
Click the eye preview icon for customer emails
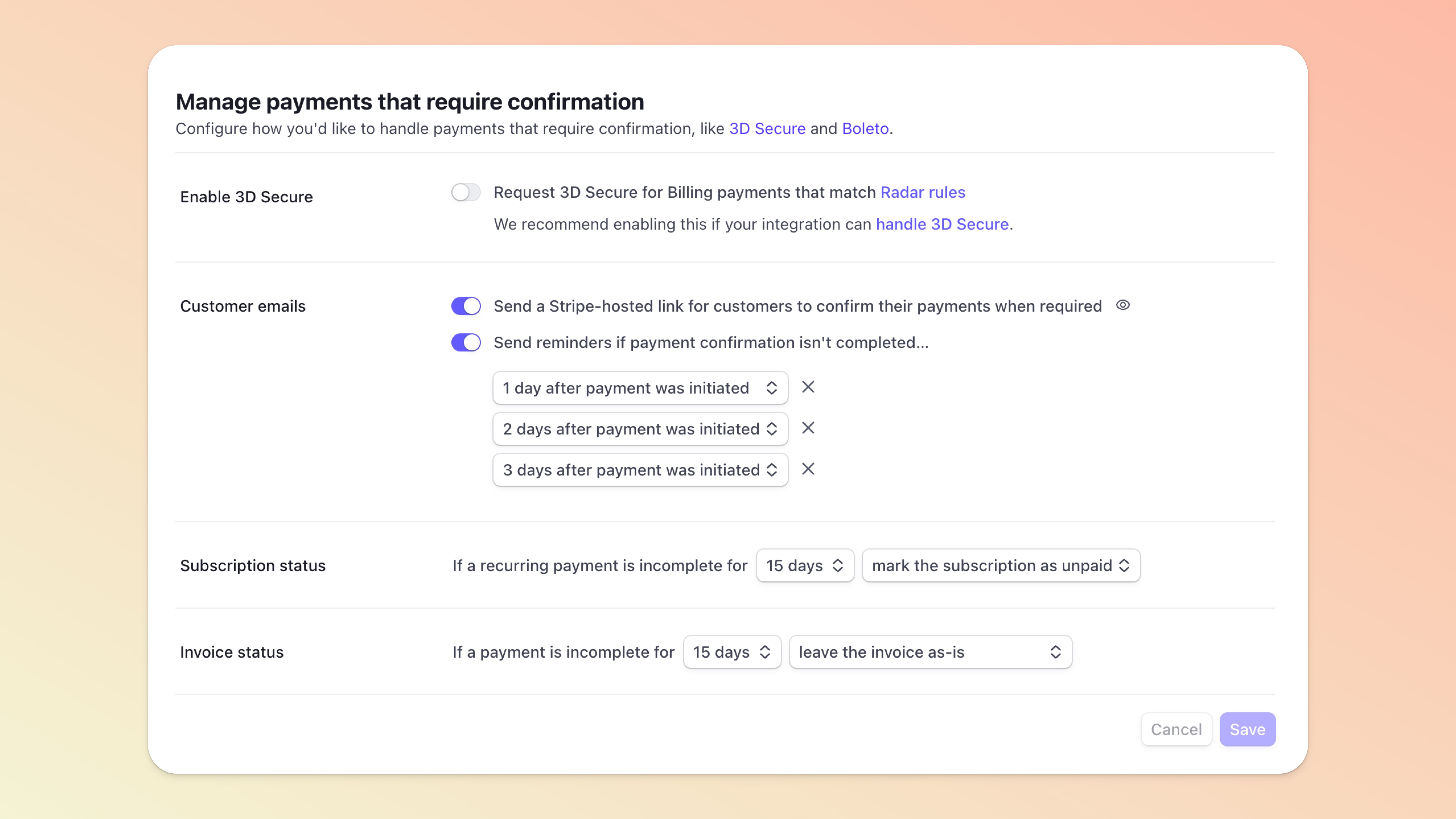pyautogui.click(x=1122, y=305)
